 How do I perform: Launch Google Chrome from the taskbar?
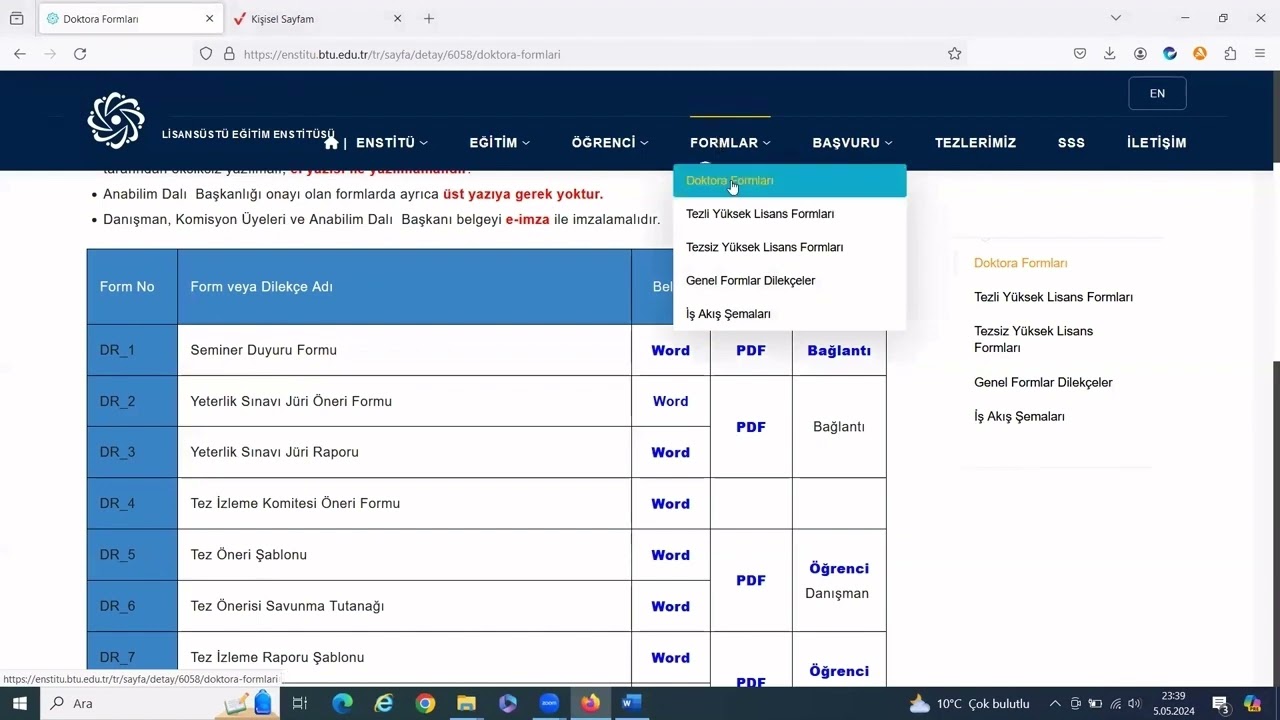425,703
